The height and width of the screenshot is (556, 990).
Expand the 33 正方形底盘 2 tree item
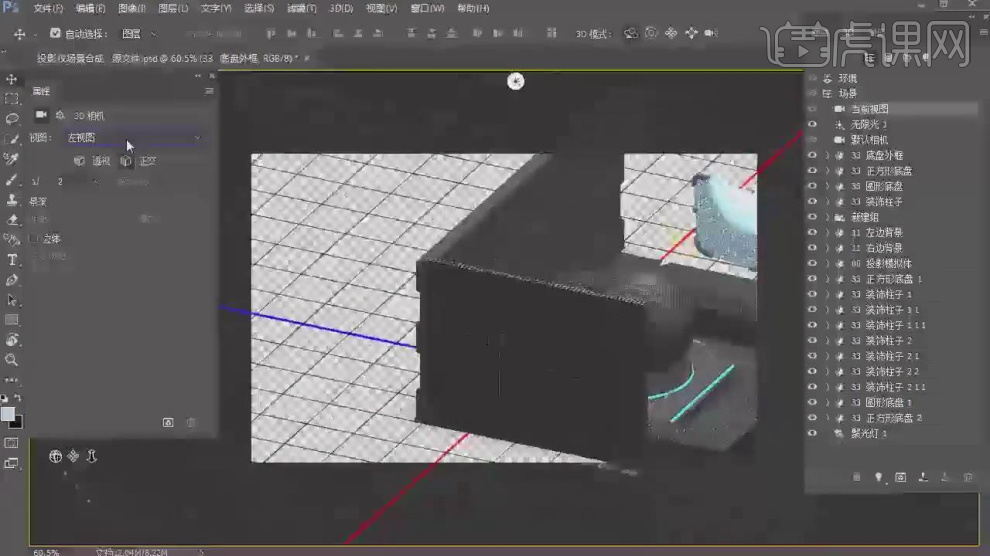tap(827, 418)
